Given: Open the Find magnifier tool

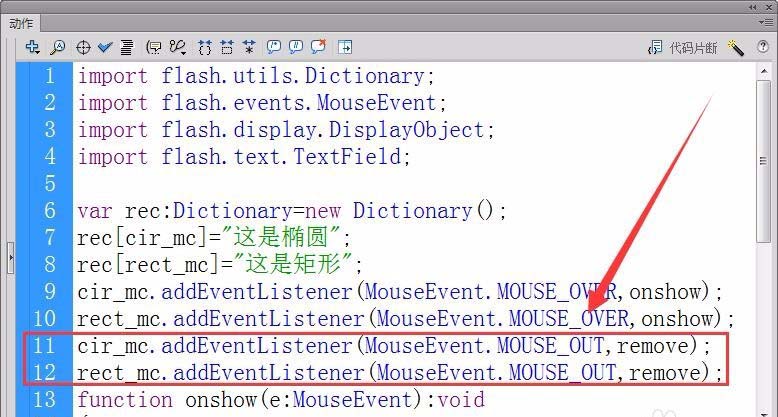Looking at the screenshot, I should 58,47.
